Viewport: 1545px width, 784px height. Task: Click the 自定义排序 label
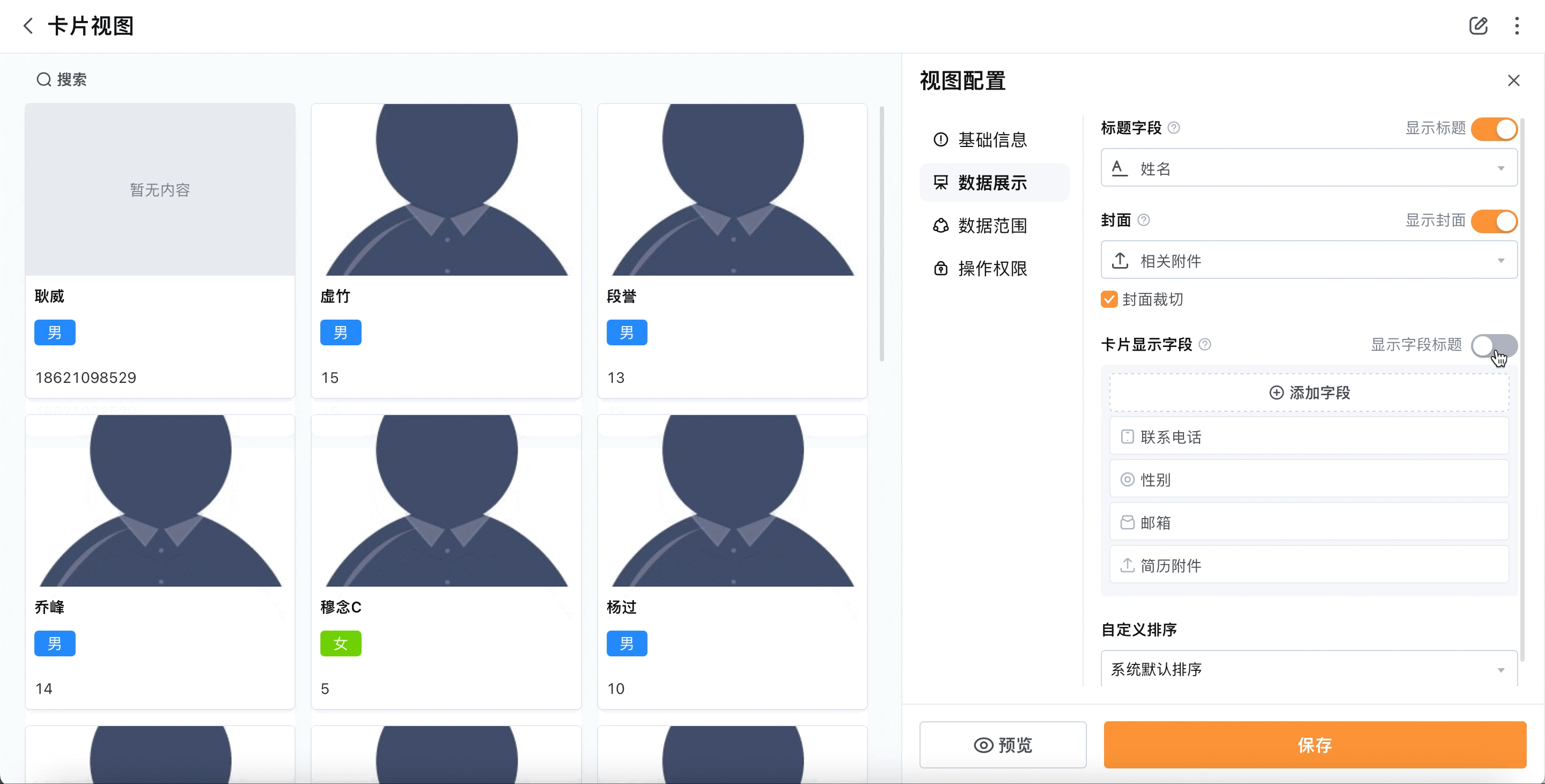1139,630
